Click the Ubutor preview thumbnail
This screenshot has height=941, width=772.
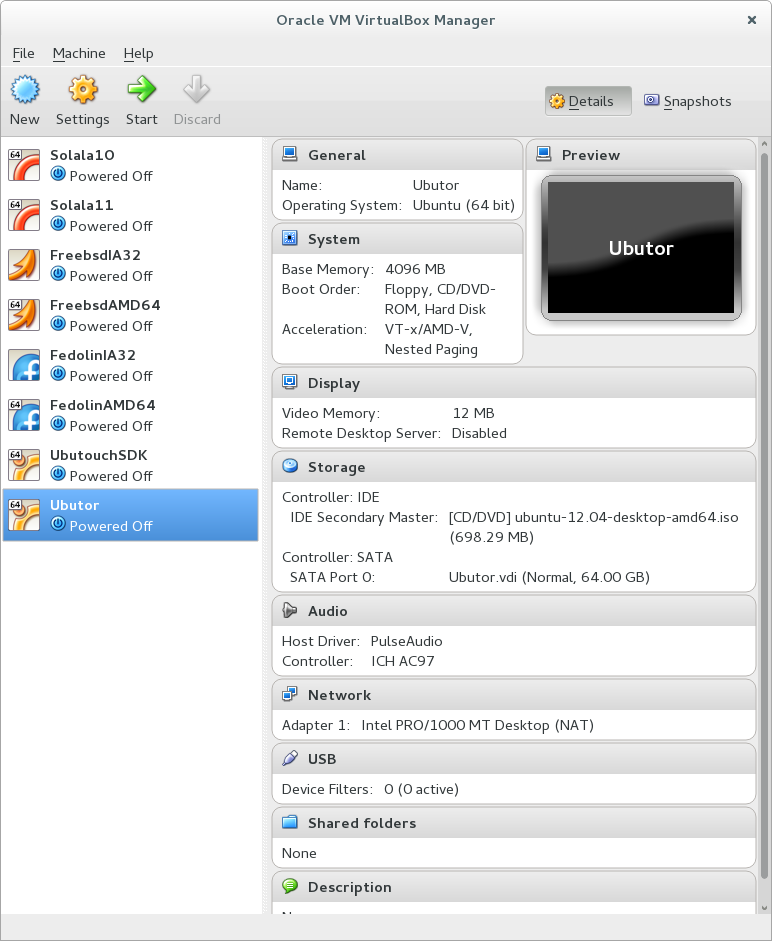point(641,247)
